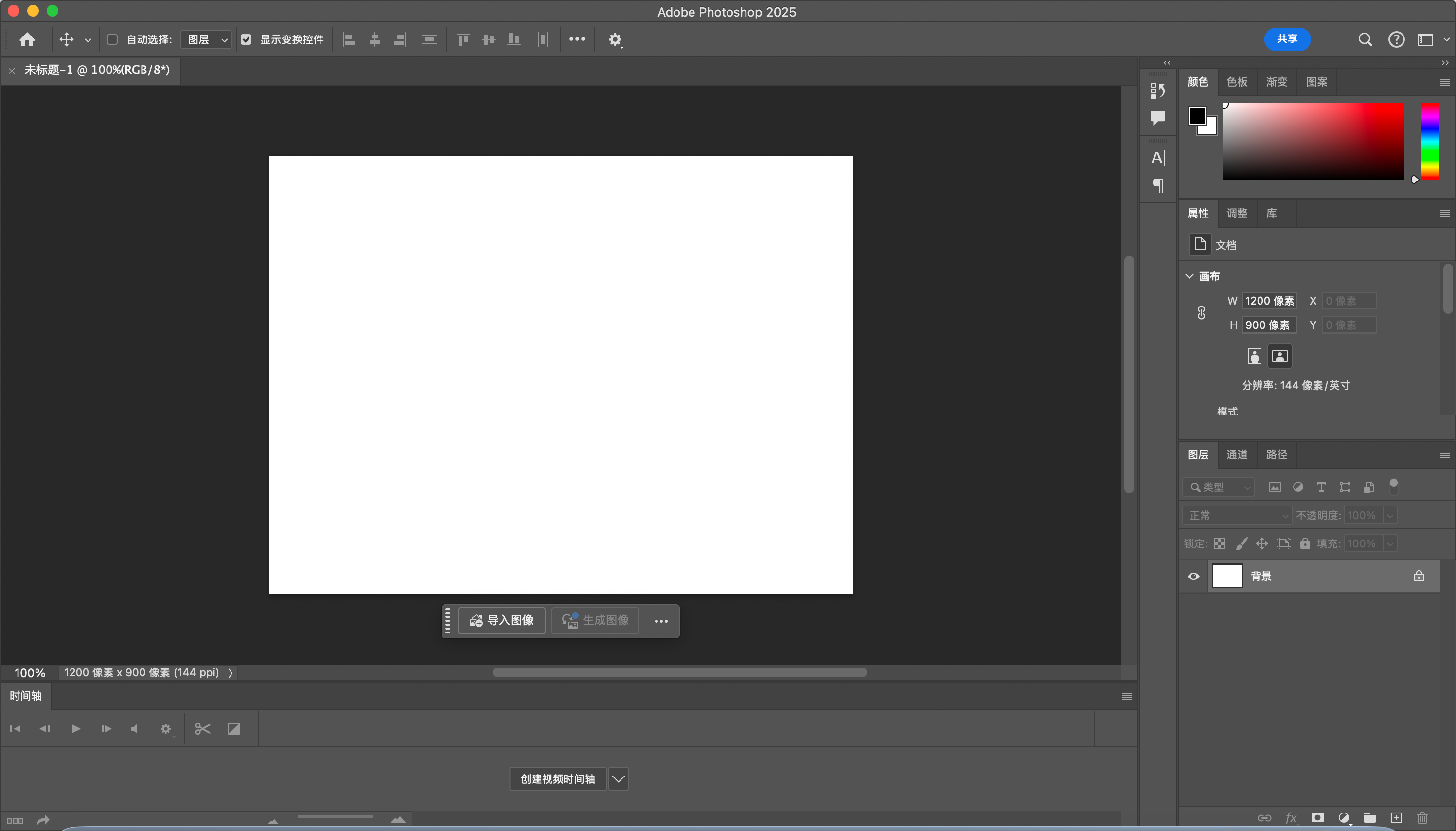Click the trash delete layer icon
1456x831 pixels.
click(x=1422, y=818)
